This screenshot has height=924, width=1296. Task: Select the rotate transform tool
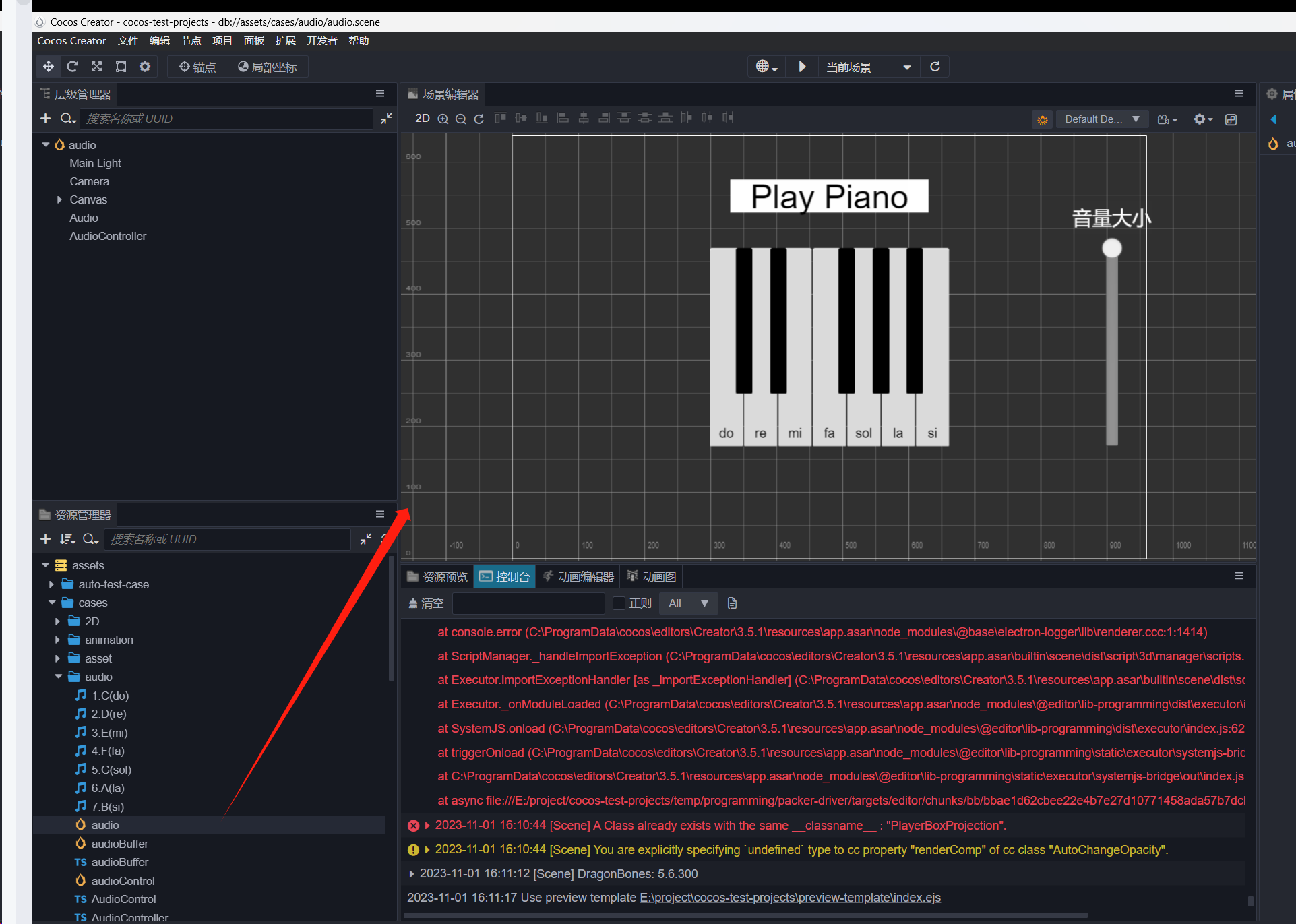click(73, 67)
